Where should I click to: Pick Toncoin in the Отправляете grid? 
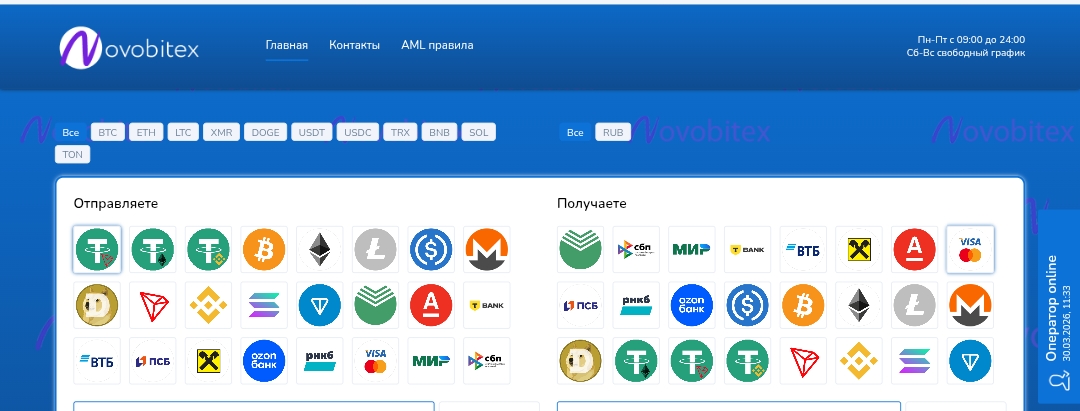pos(320,305)
